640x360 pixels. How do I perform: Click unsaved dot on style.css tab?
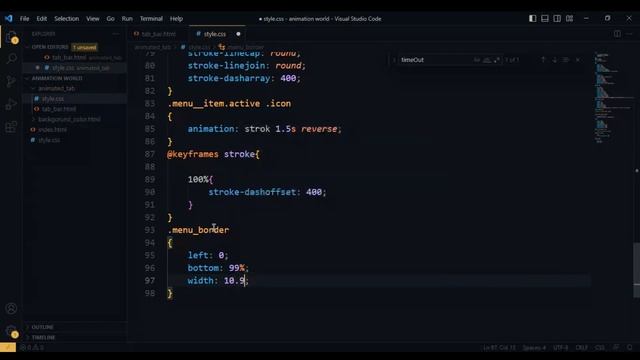tap(238, 34)
